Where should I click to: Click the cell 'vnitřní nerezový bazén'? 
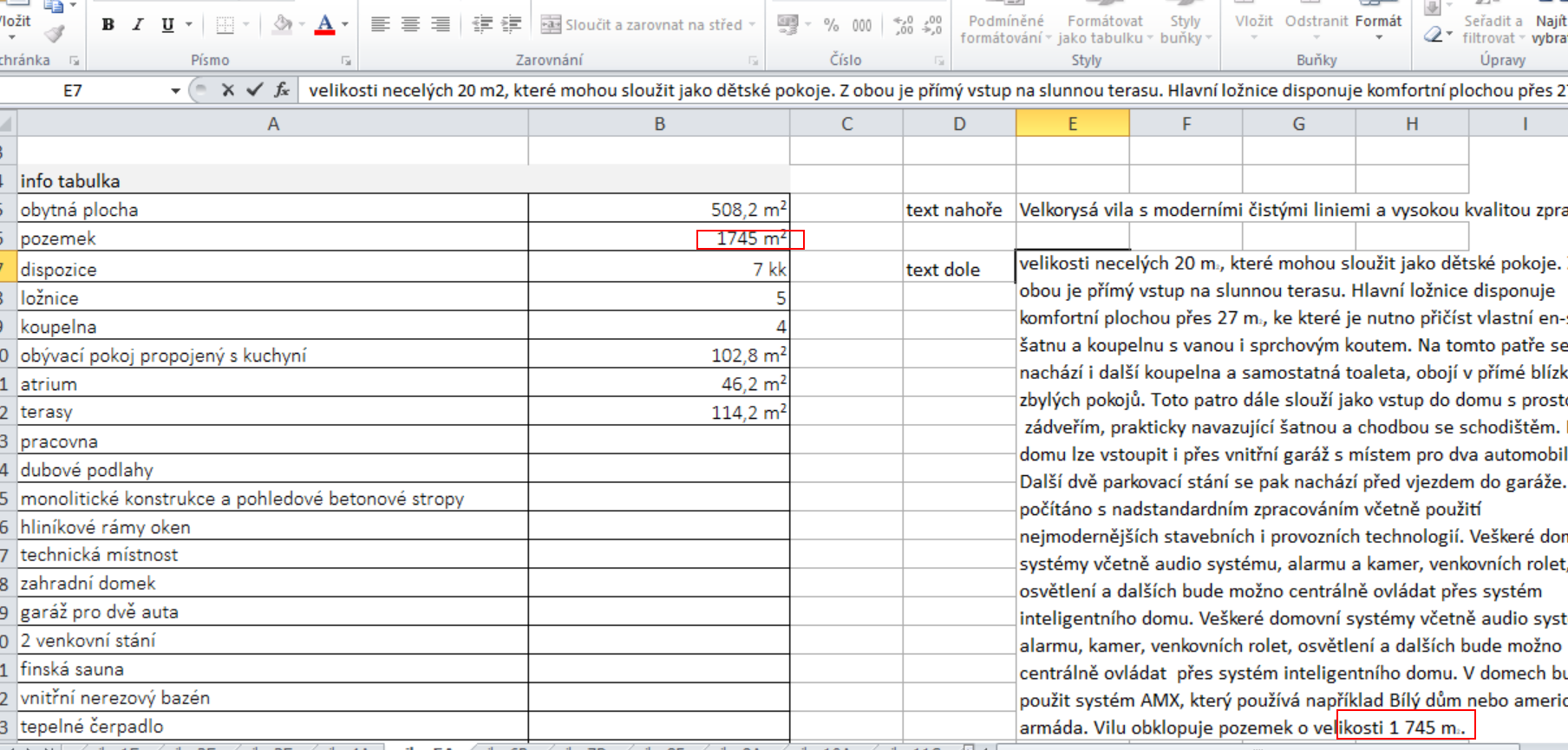coord(273,697)
